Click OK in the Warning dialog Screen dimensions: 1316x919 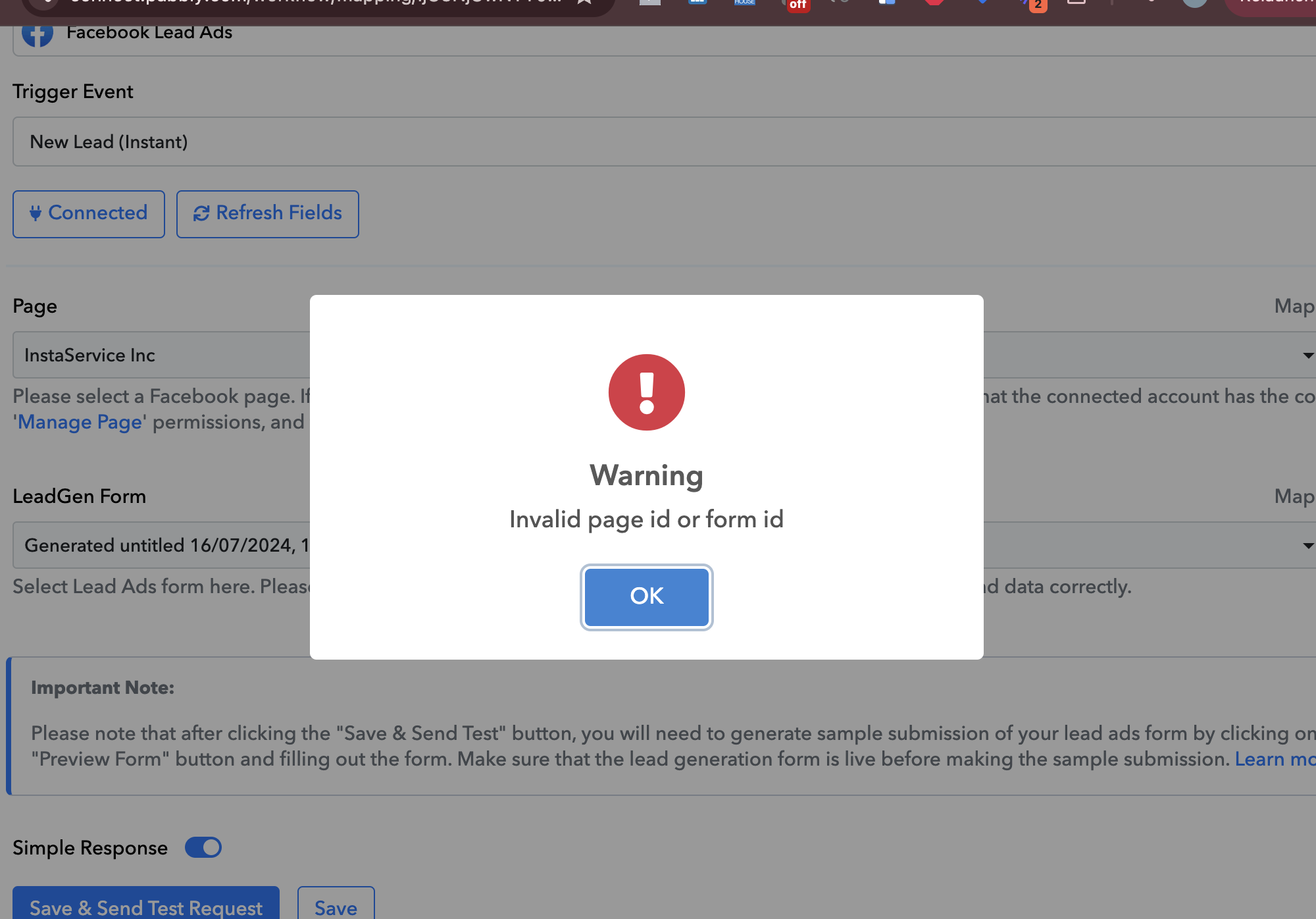[x=647, y=596]
